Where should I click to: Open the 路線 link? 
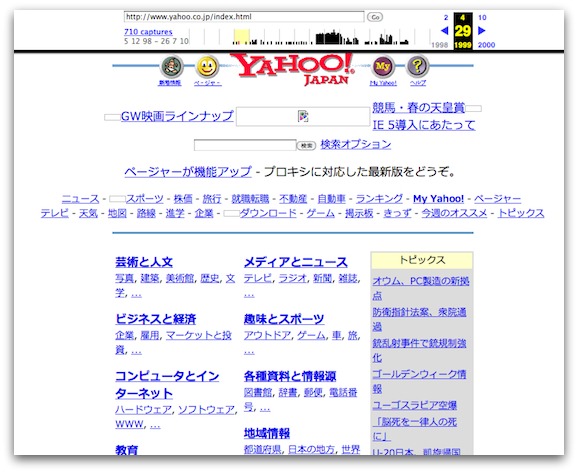pos(146,213)
